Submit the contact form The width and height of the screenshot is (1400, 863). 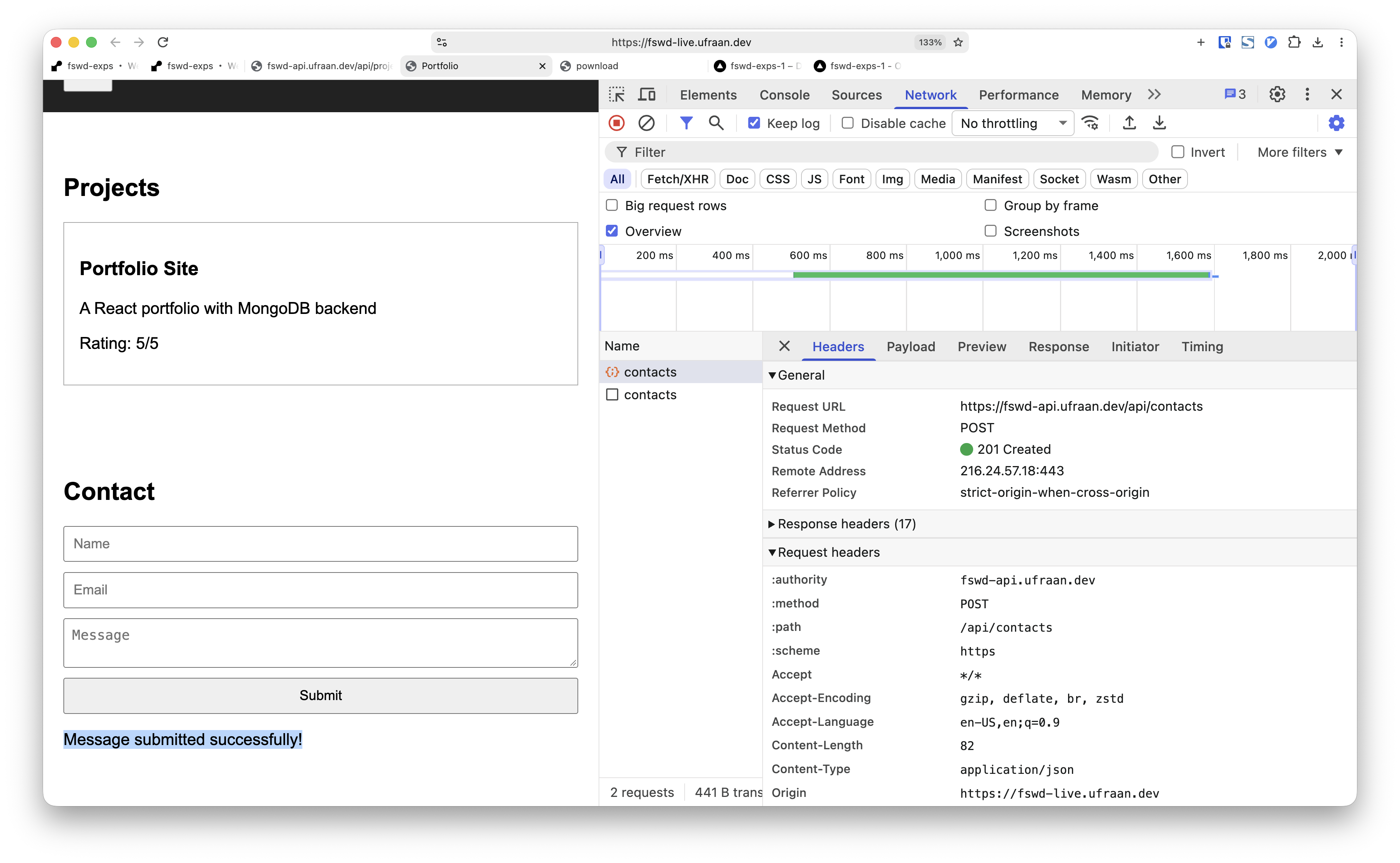click(x=321, y=695)
